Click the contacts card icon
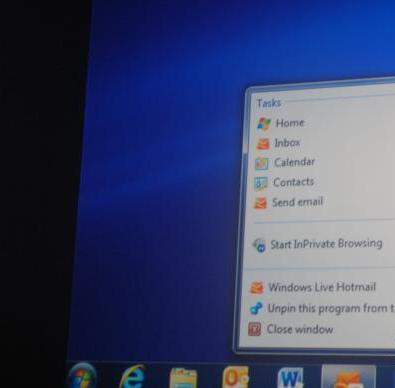This screenshot has width=395, height=388. [x=261, y=183]
